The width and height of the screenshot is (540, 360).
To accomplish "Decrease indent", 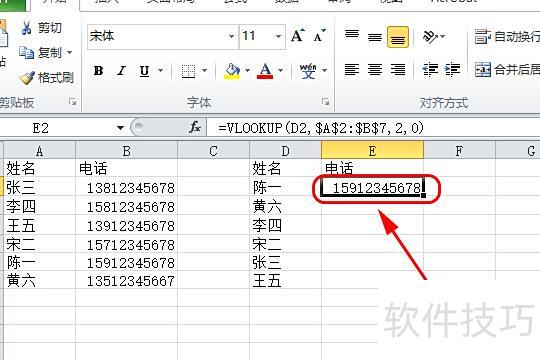I will point(430,70).
